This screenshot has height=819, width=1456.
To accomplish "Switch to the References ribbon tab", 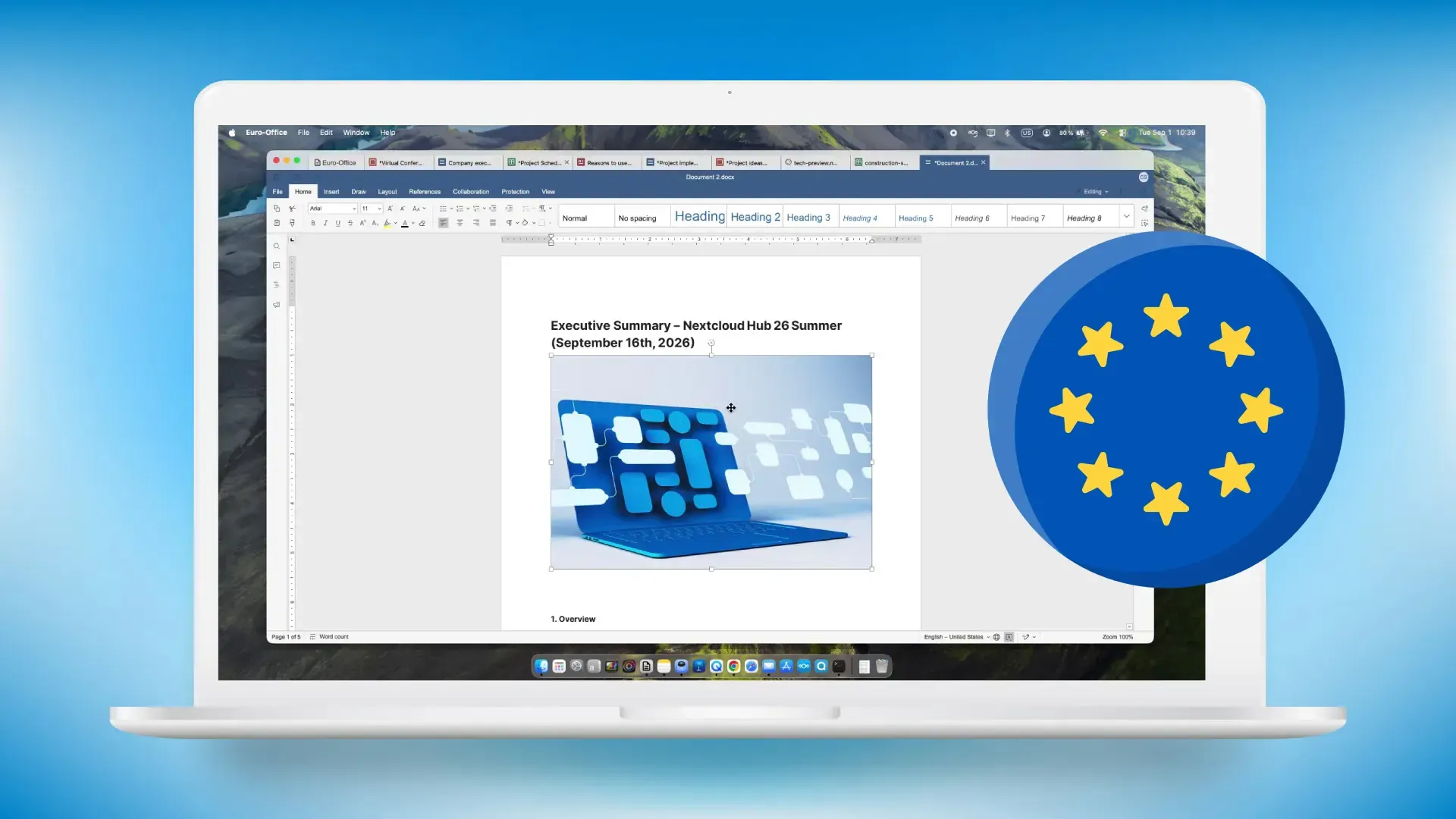I will (x=425, y=192).
